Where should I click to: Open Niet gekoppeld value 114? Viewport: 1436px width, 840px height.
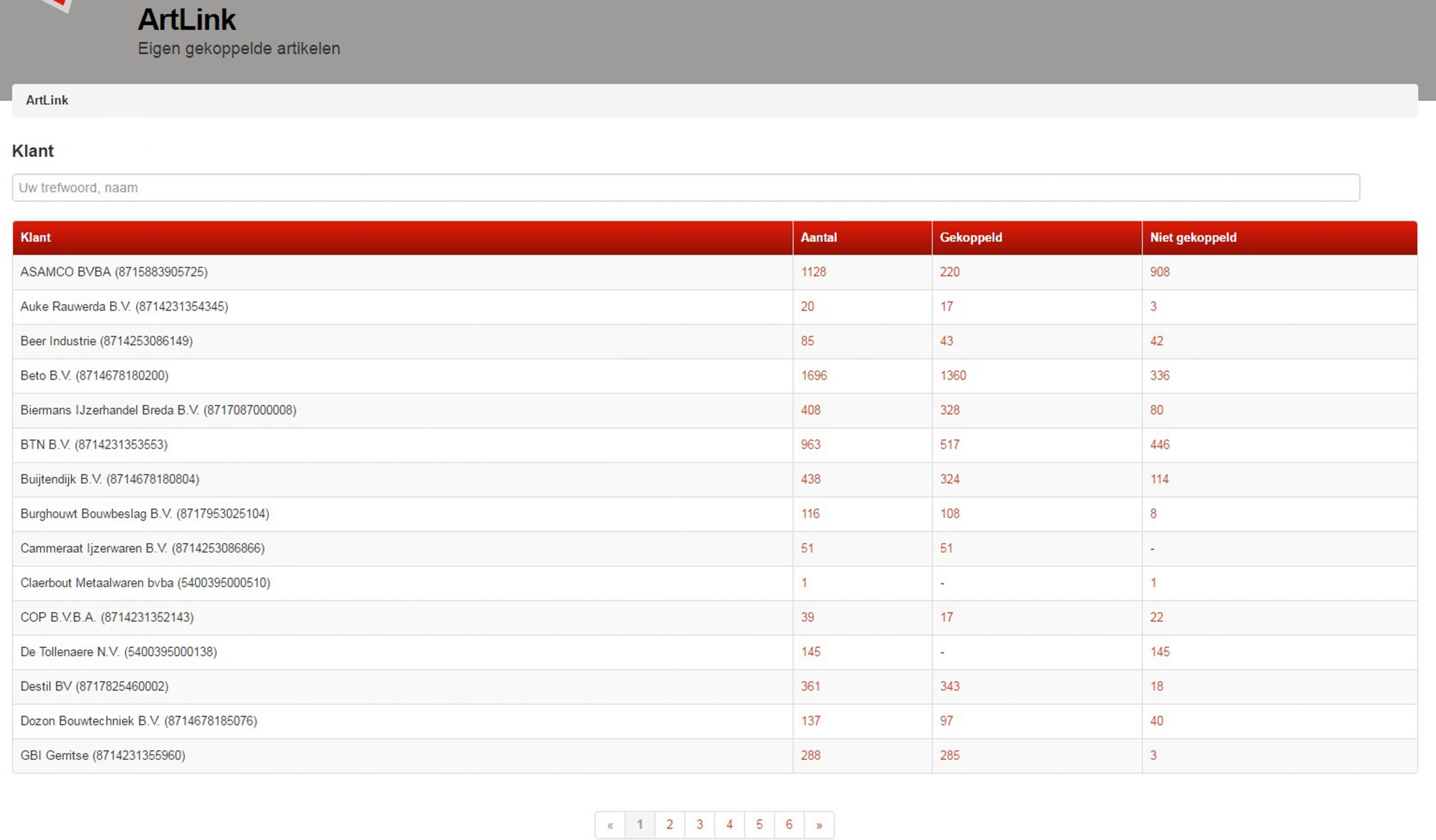[1159, 479]
